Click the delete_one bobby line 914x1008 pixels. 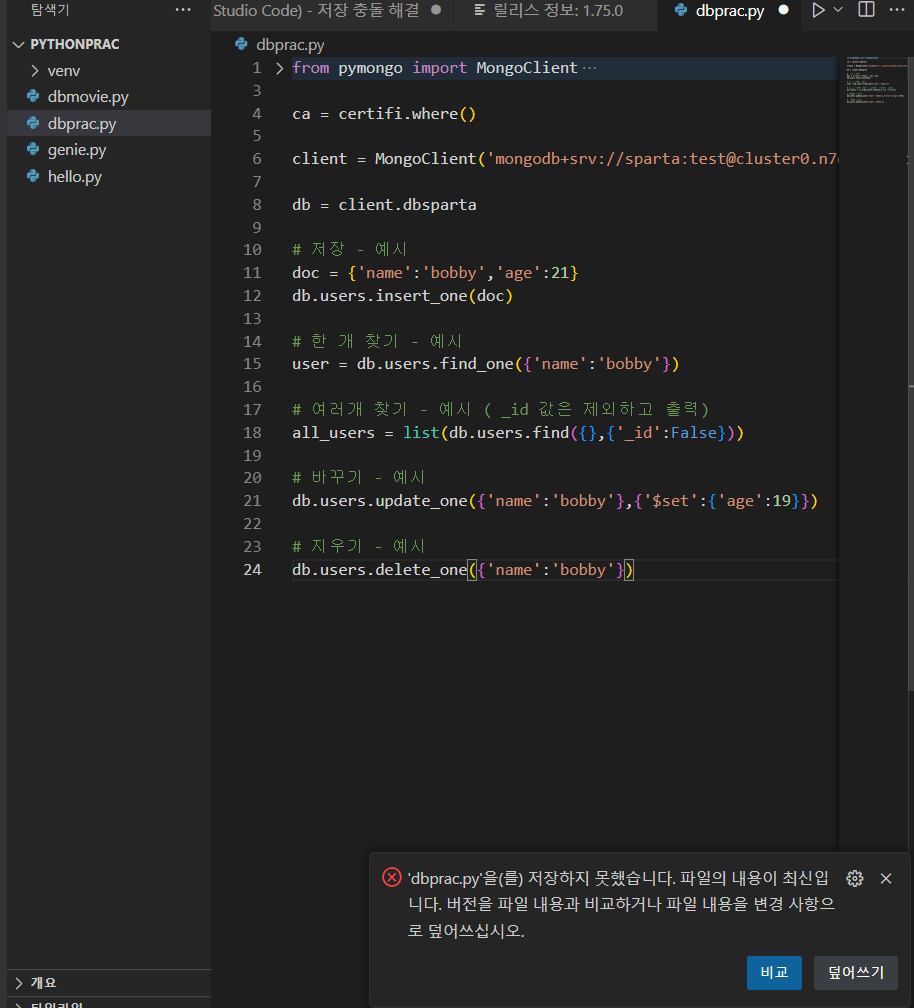point(462,570)
